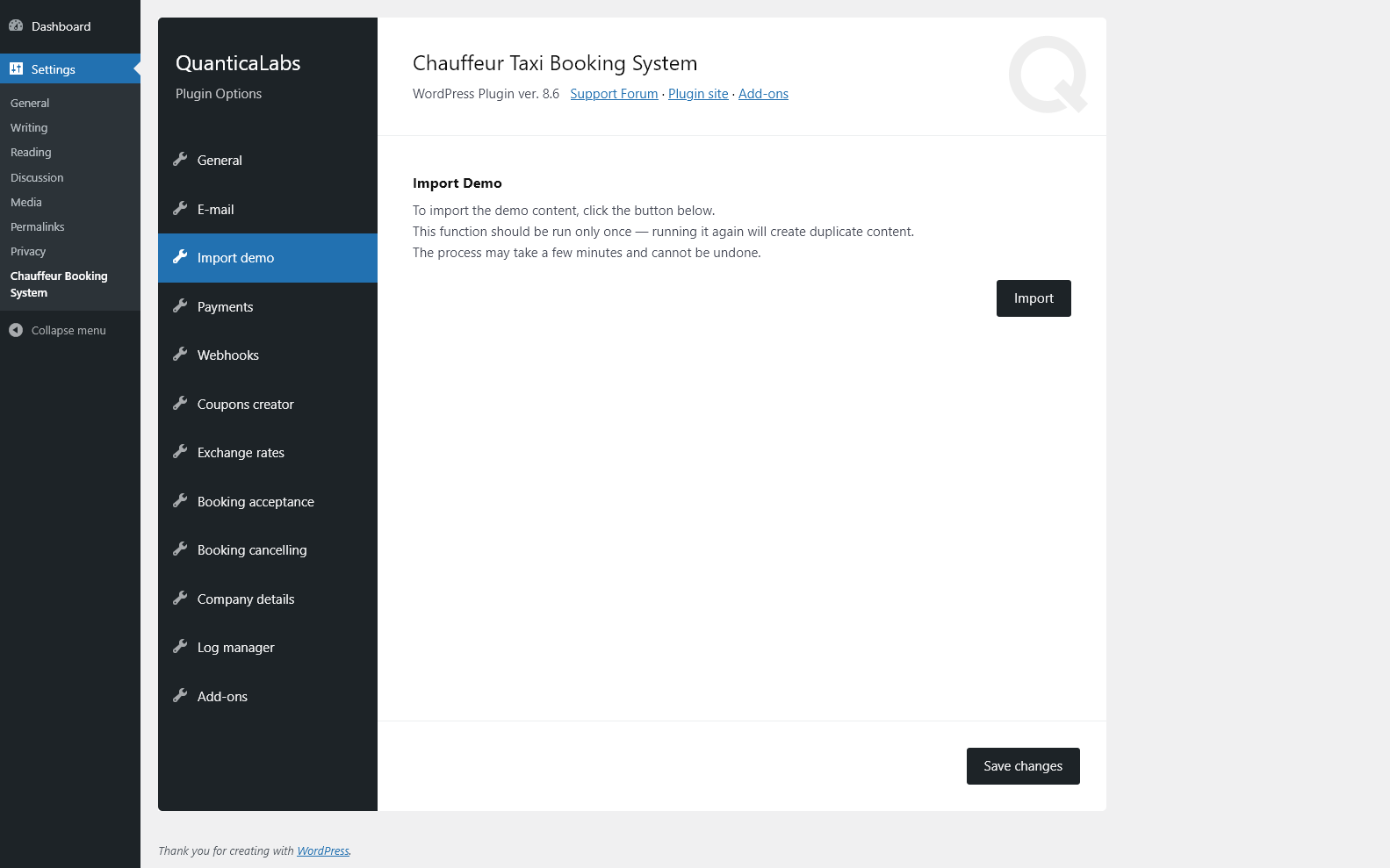Switch to Booking cancelling tab
The width and height of the screenshot is (1390, 868).
pyautogui.click(x=268, y=550)
